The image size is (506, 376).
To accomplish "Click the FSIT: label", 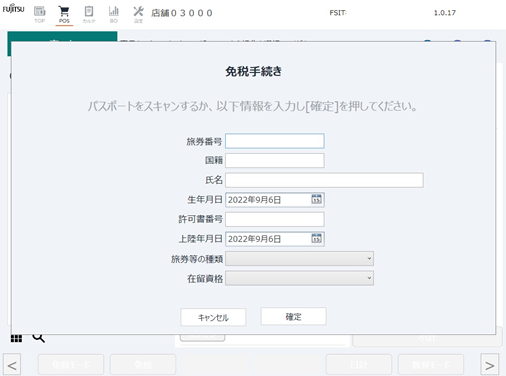I will (x=338, y=13).
